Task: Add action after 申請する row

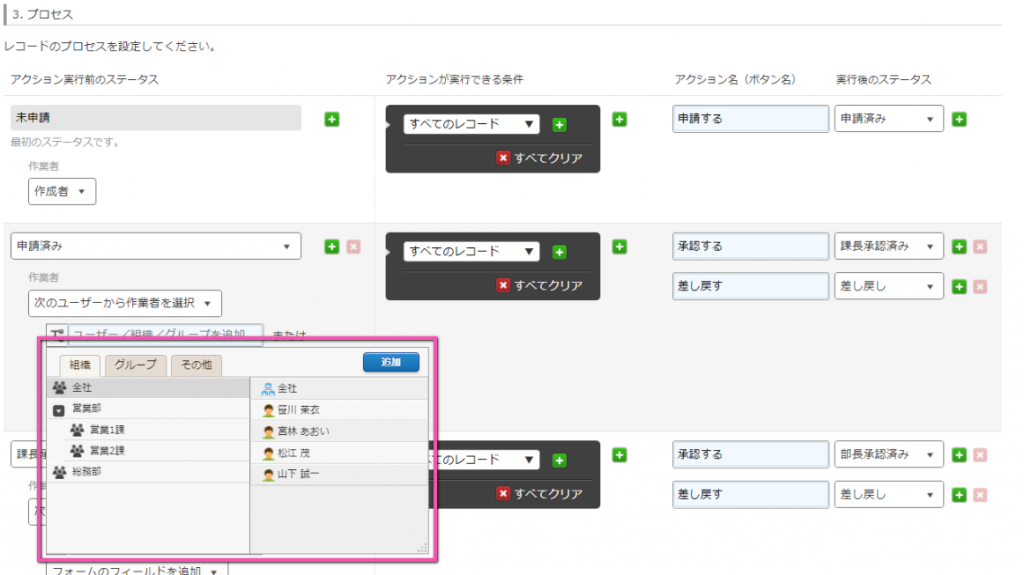Action: pyautogui.click(x=959, y=120)
